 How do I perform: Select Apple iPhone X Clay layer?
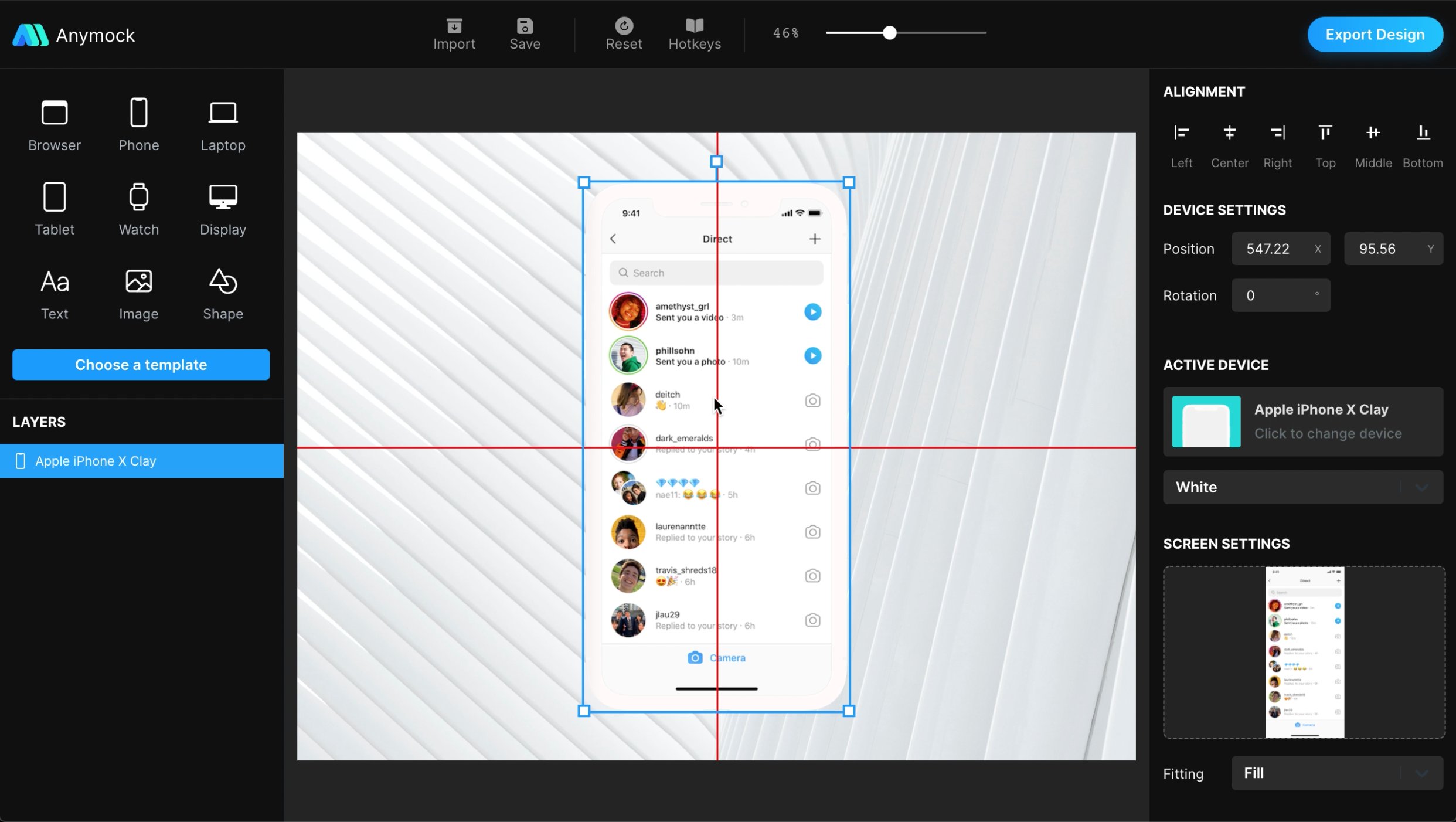141,461
